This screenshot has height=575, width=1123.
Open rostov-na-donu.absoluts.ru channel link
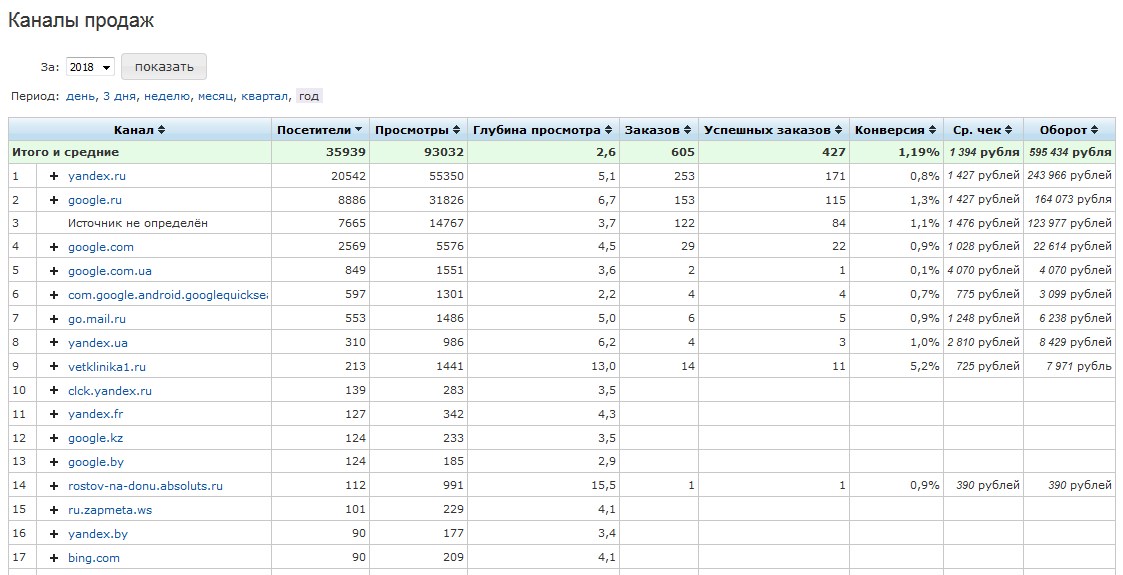[x=145, y=486]
